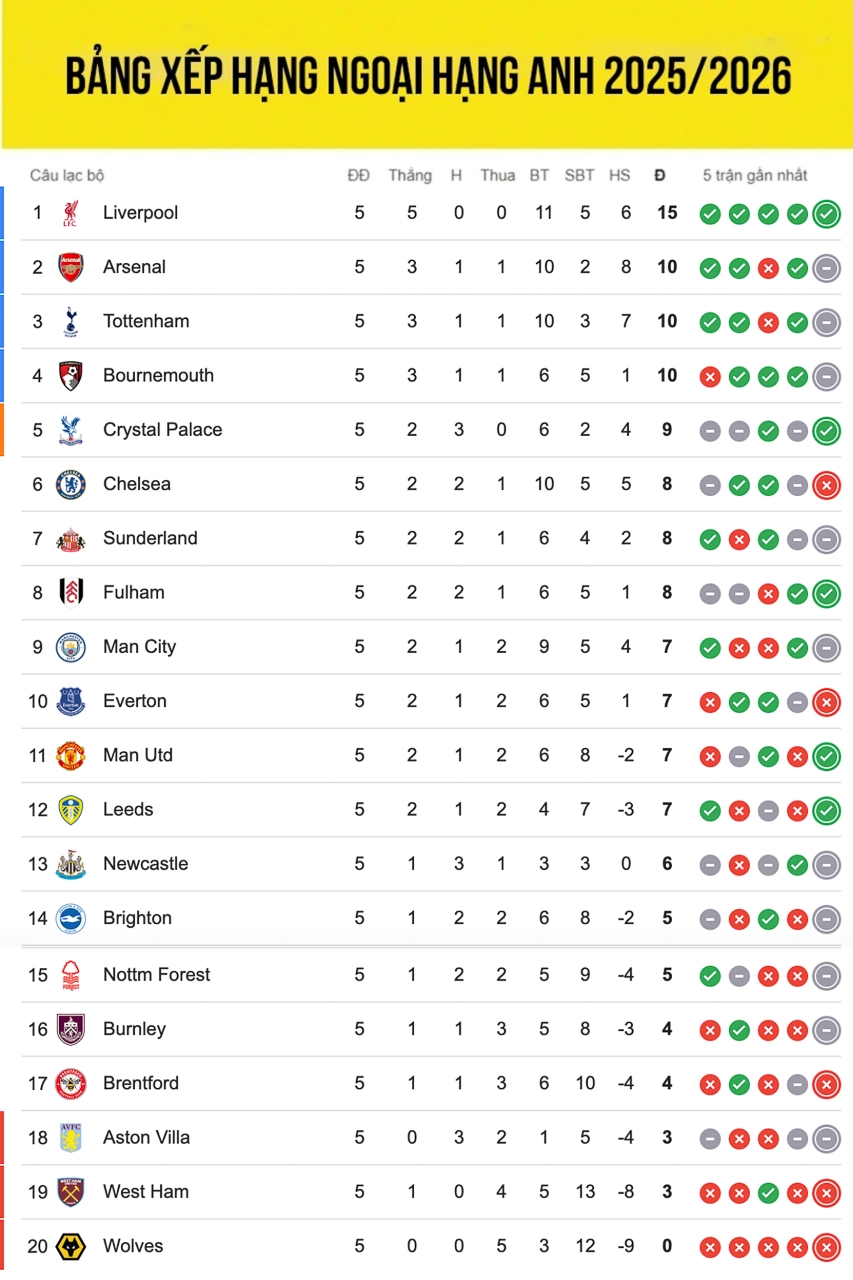Open the Crystal Palace team name
The height and width of the screenshot is (1280, 853).
162,430
